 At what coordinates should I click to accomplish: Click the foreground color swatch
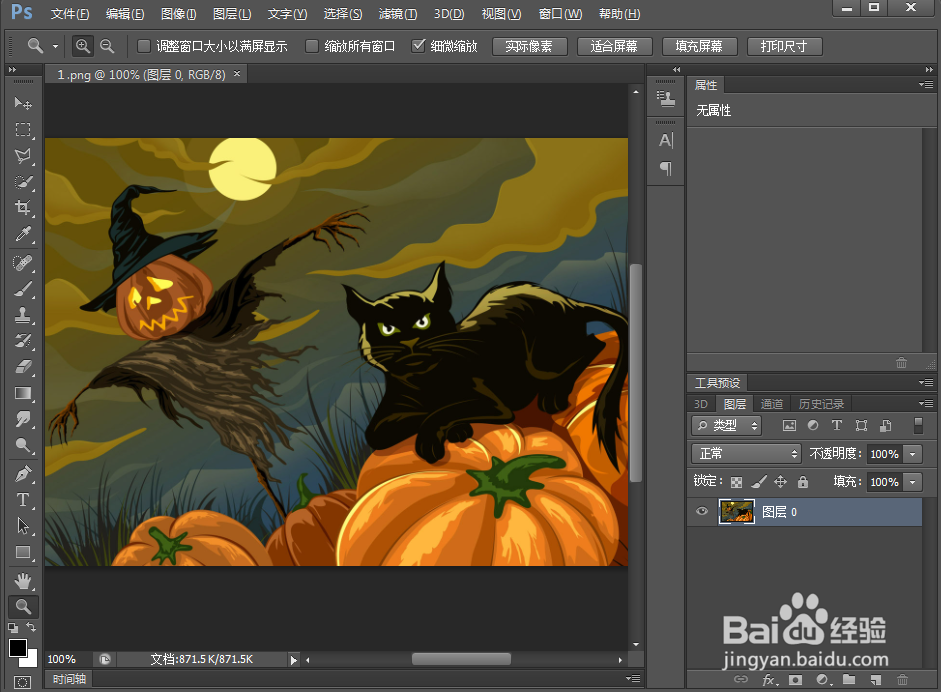17,648
